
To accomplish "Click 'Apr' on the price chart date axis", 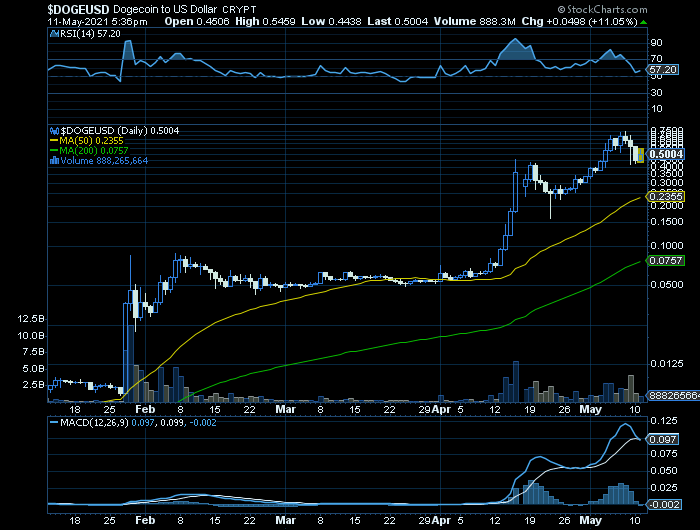I will coord(442,409).
